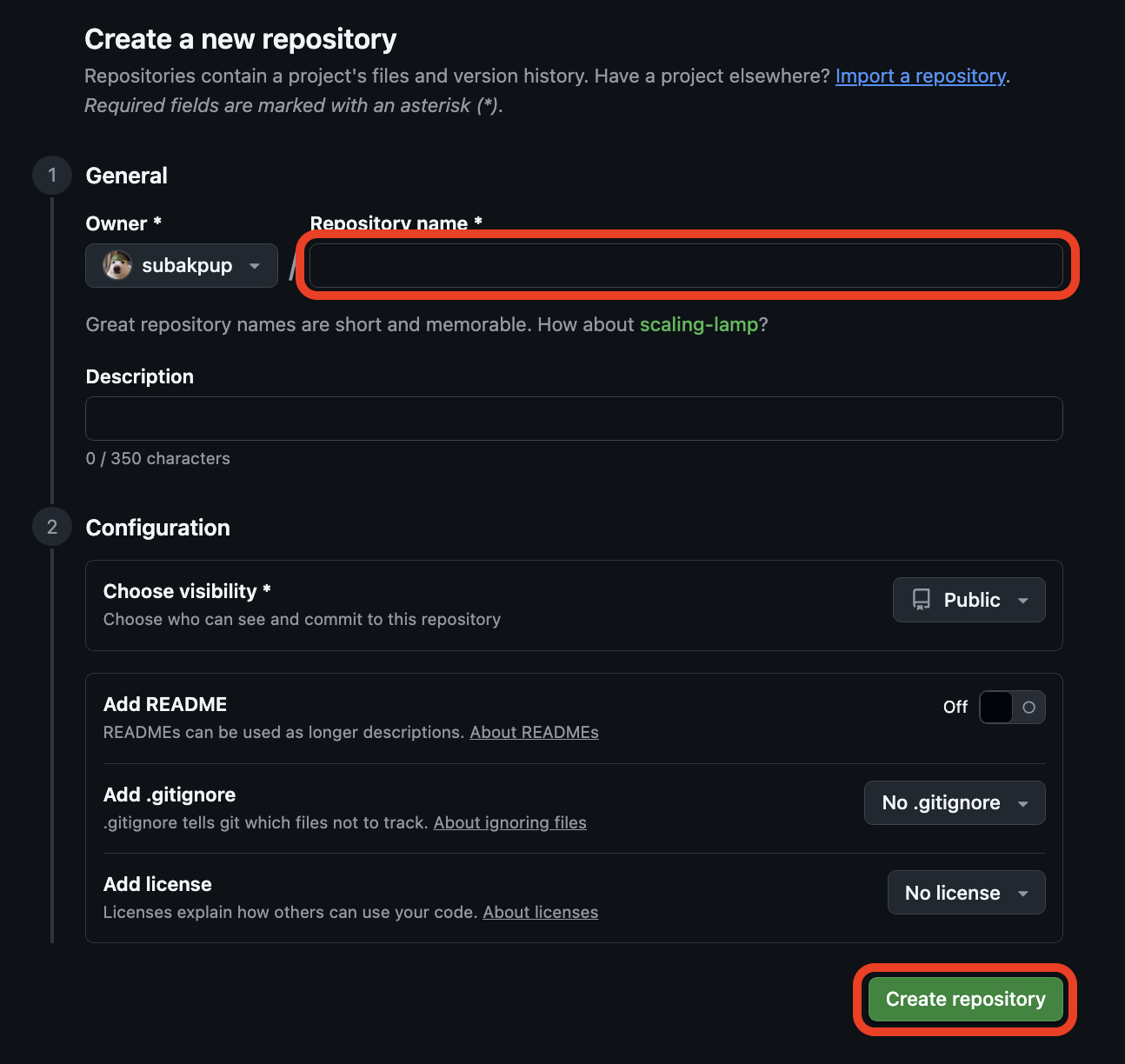Click the repository icon beside Public
Image resolution: width=1125 pixels, height=1064 pixels.
pos(921,600)
